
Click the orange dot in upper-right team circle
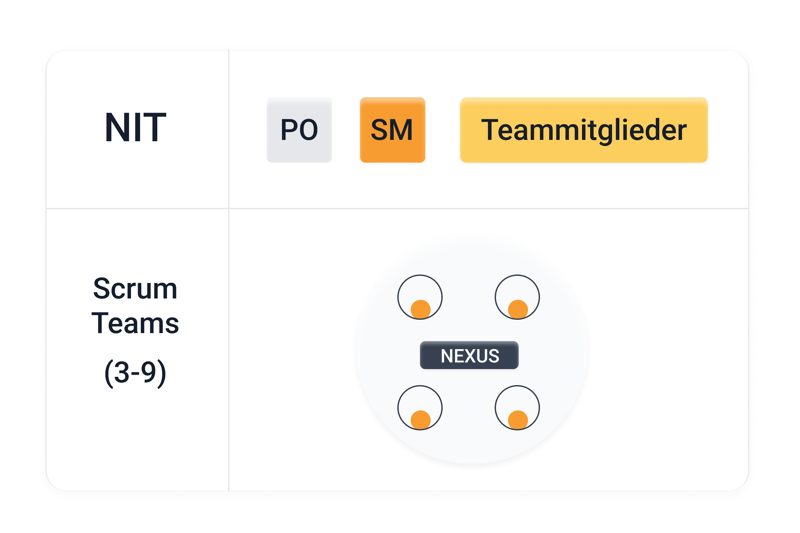pos(518,309)
